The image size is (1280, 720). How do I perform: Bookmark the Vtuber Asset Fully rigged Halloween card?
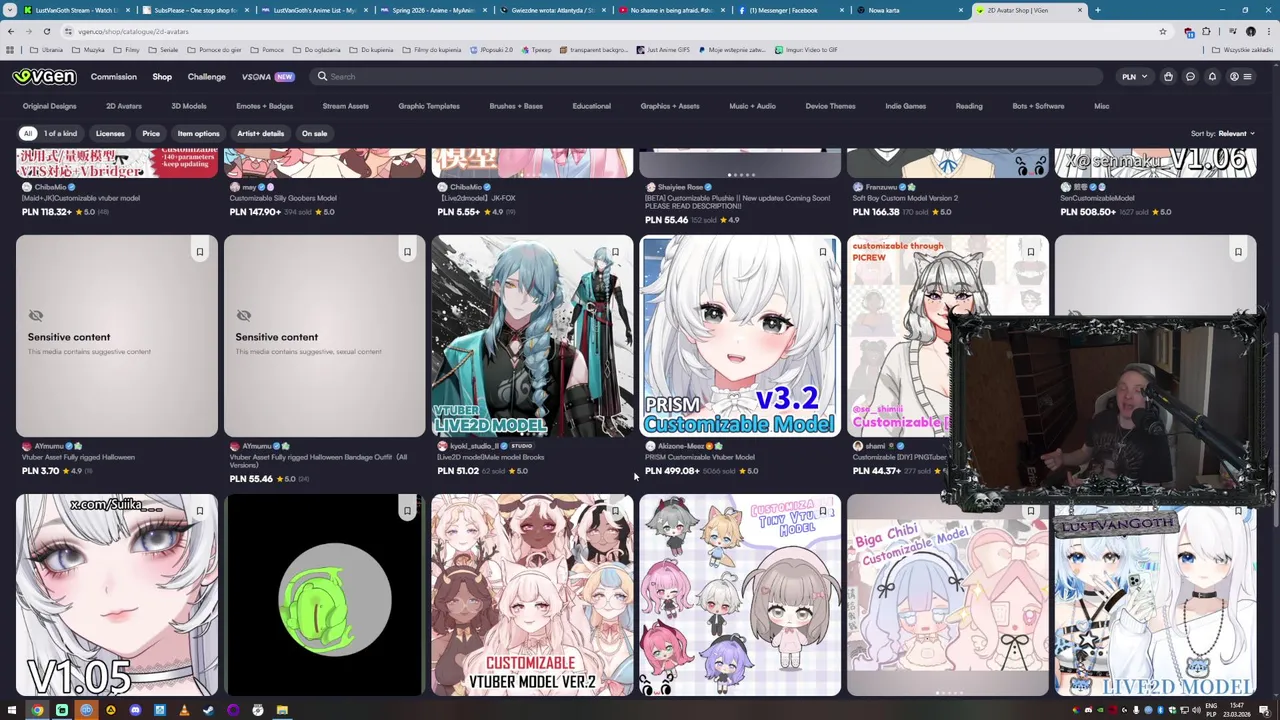click(x=199, y=252)
